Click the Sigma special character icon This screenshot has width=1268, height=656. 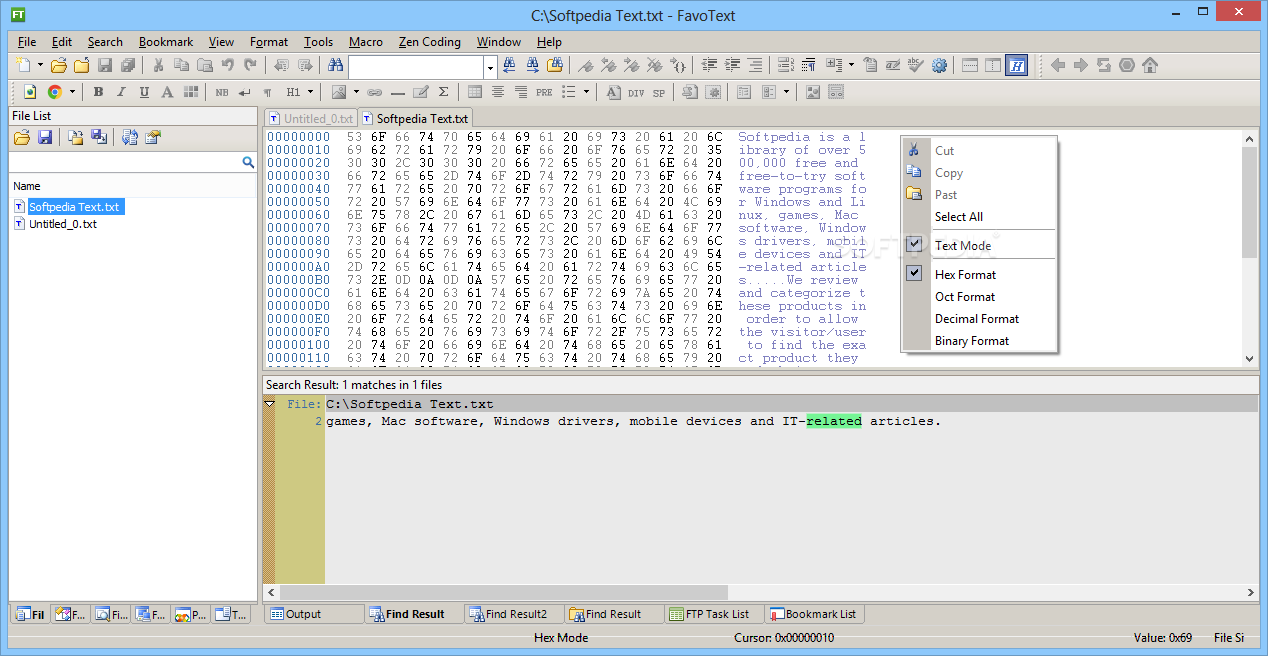click(x=444, y=92)
